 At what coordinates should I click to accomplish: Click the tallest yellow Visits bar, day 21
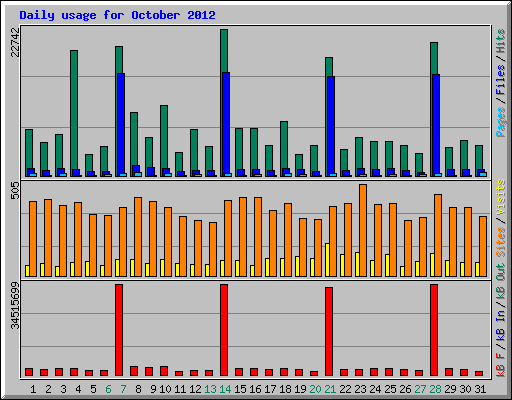(x=327, y=260)
